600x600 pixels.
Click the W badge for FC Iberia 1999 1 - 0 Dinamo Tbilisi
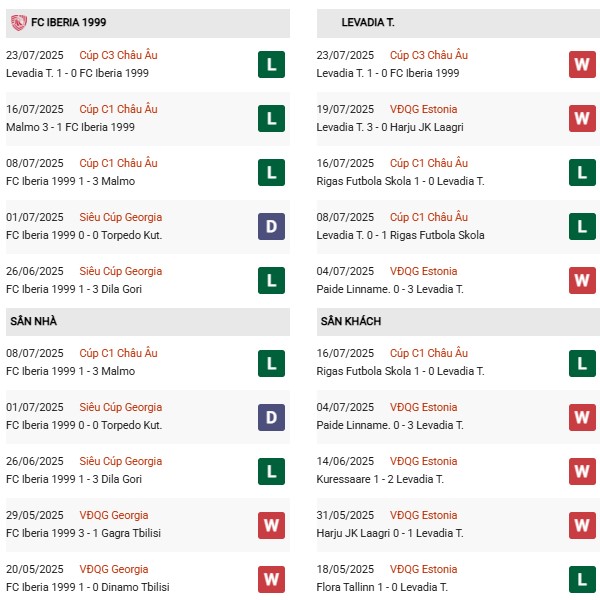(x=271, y=579)
